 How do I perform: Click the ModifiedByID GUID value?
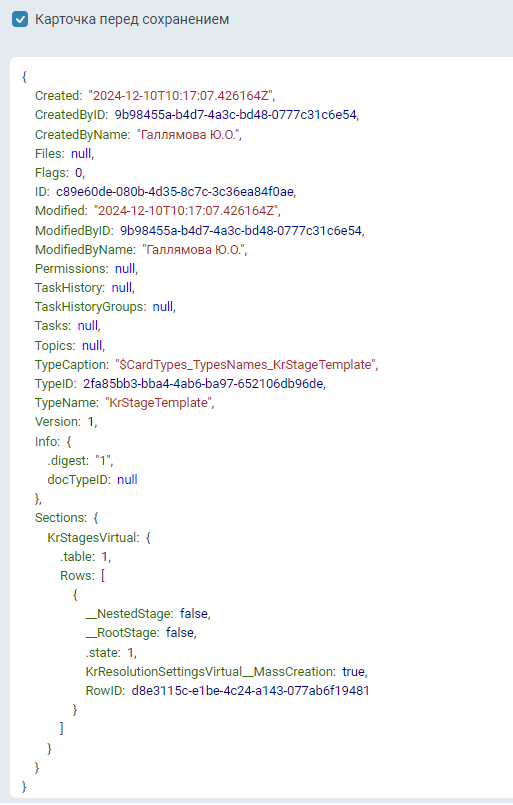point(241,231)
